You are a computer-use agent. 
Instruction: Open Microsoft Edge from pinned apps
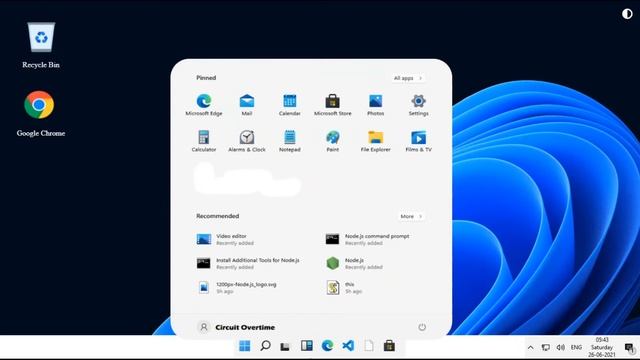click(x=204, y=104)
